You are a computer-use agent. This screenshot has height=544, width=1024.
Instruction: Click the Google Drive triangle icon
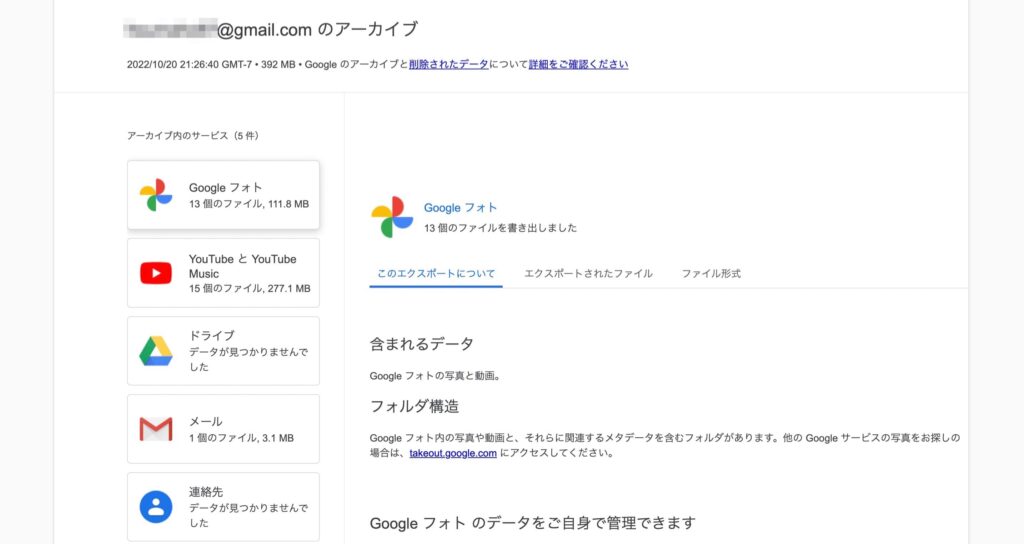tap(155, 351)
